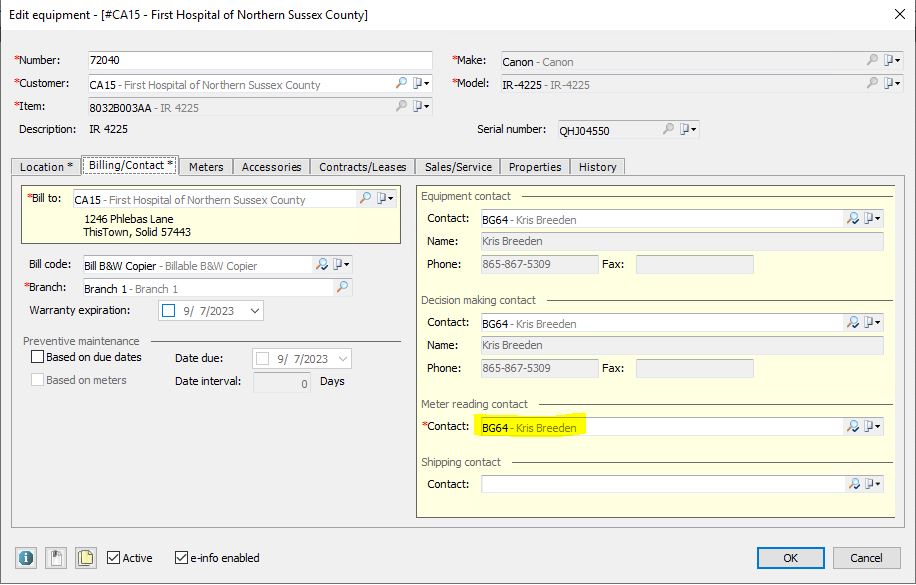
Task: Click the Date interval days field
Action: (x=282, y=383)
